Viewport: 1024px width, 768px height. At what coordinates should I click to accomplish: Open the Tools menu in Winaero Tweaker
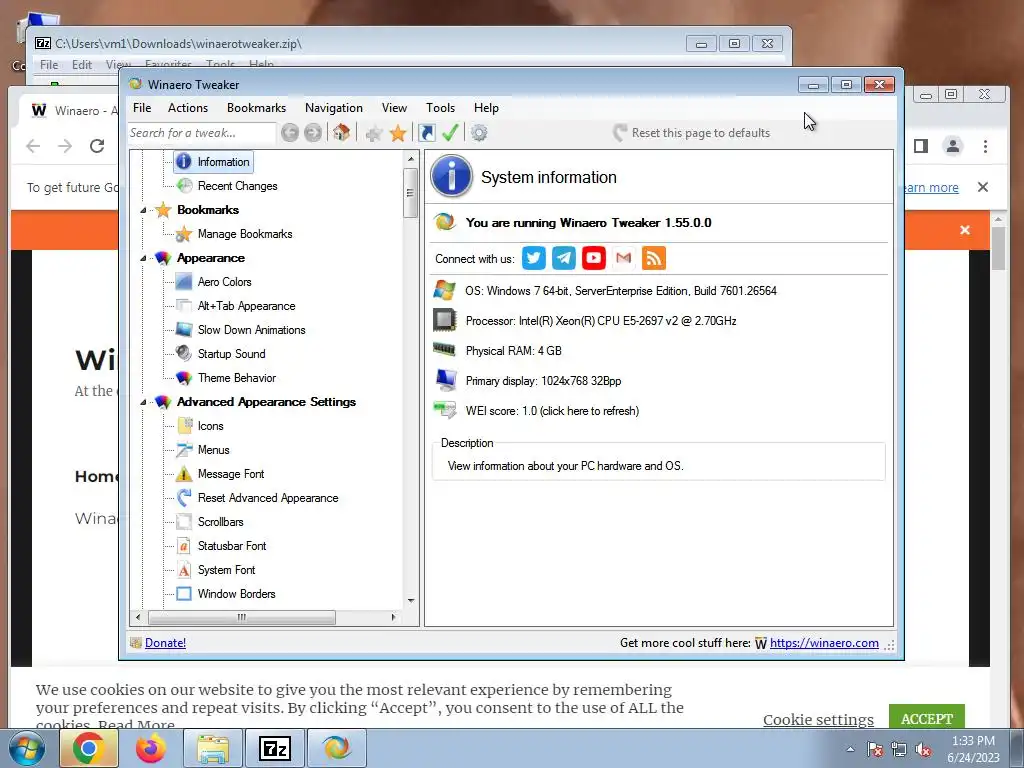pyautogui.click(x=441, y=108)
